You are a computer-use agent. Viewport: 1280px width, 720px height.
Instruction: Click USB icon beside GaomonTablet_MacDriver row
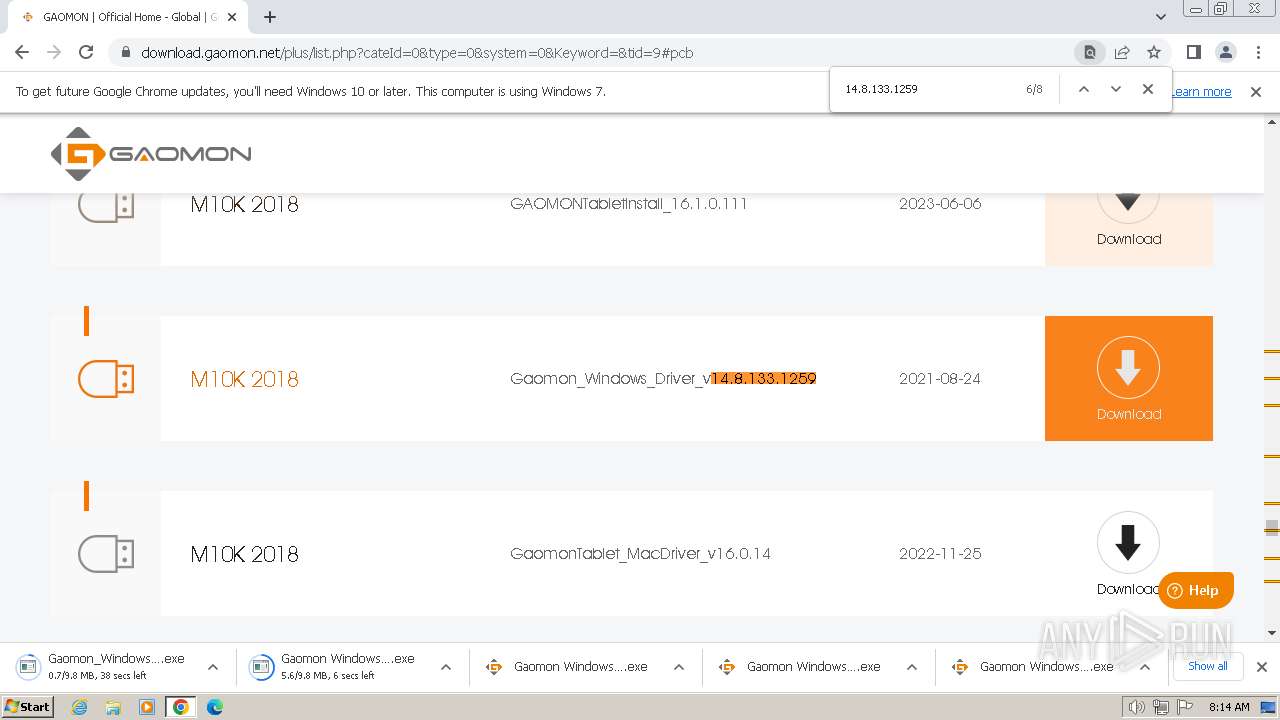(106, 554)
